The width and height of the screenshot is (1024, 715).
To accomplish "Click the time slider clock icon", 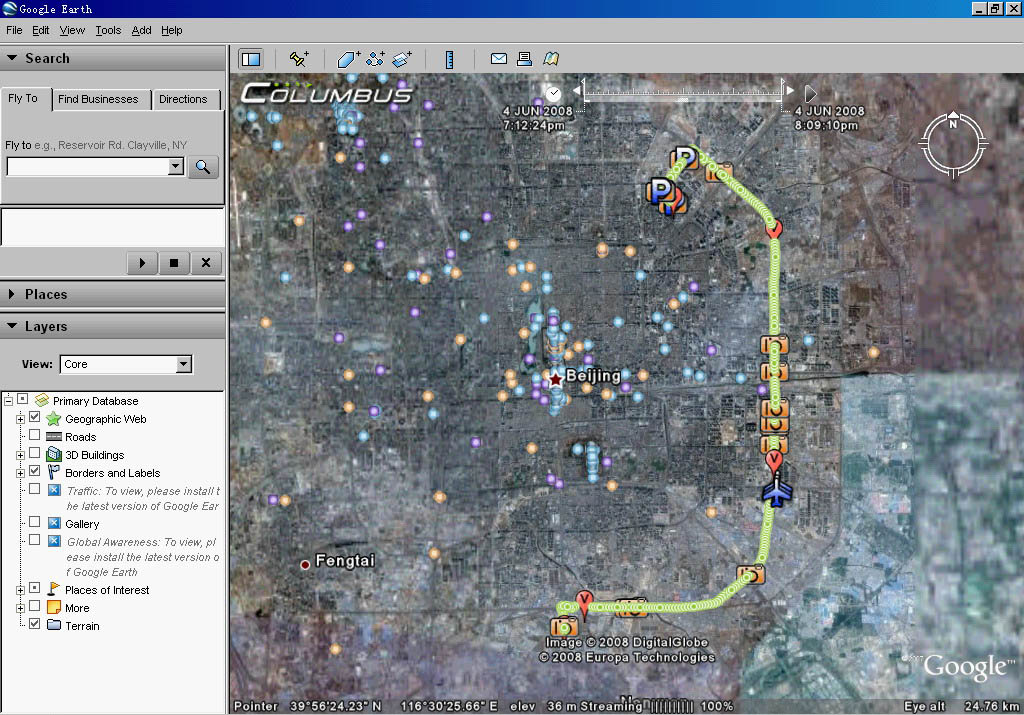I will [554, 93].
